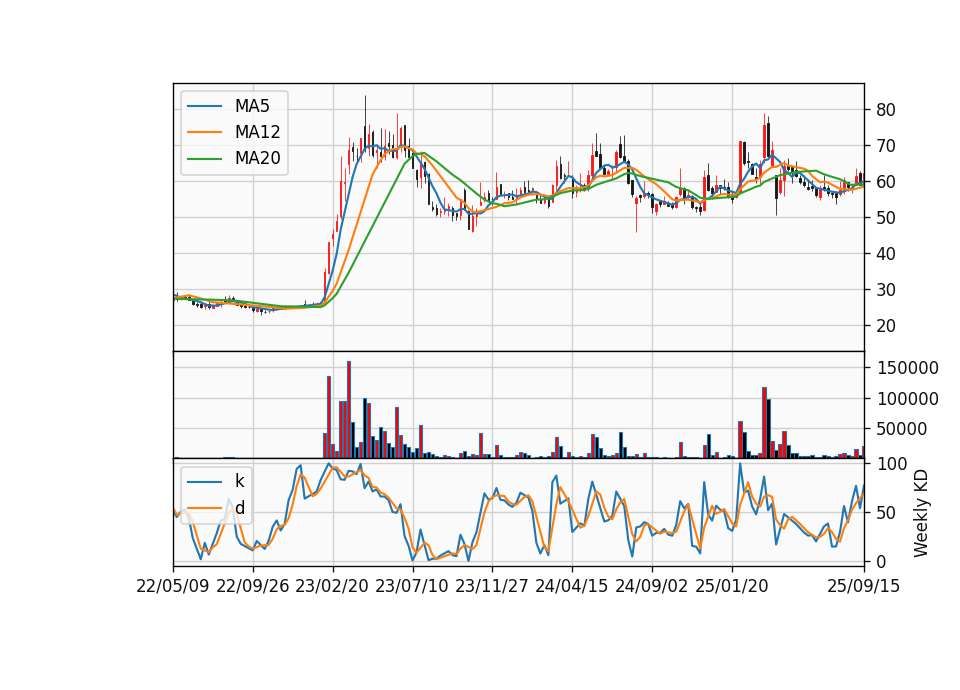Click the MA12 legend label
The height and width of the screenshot is (690, 960).
tap(257, 132)
